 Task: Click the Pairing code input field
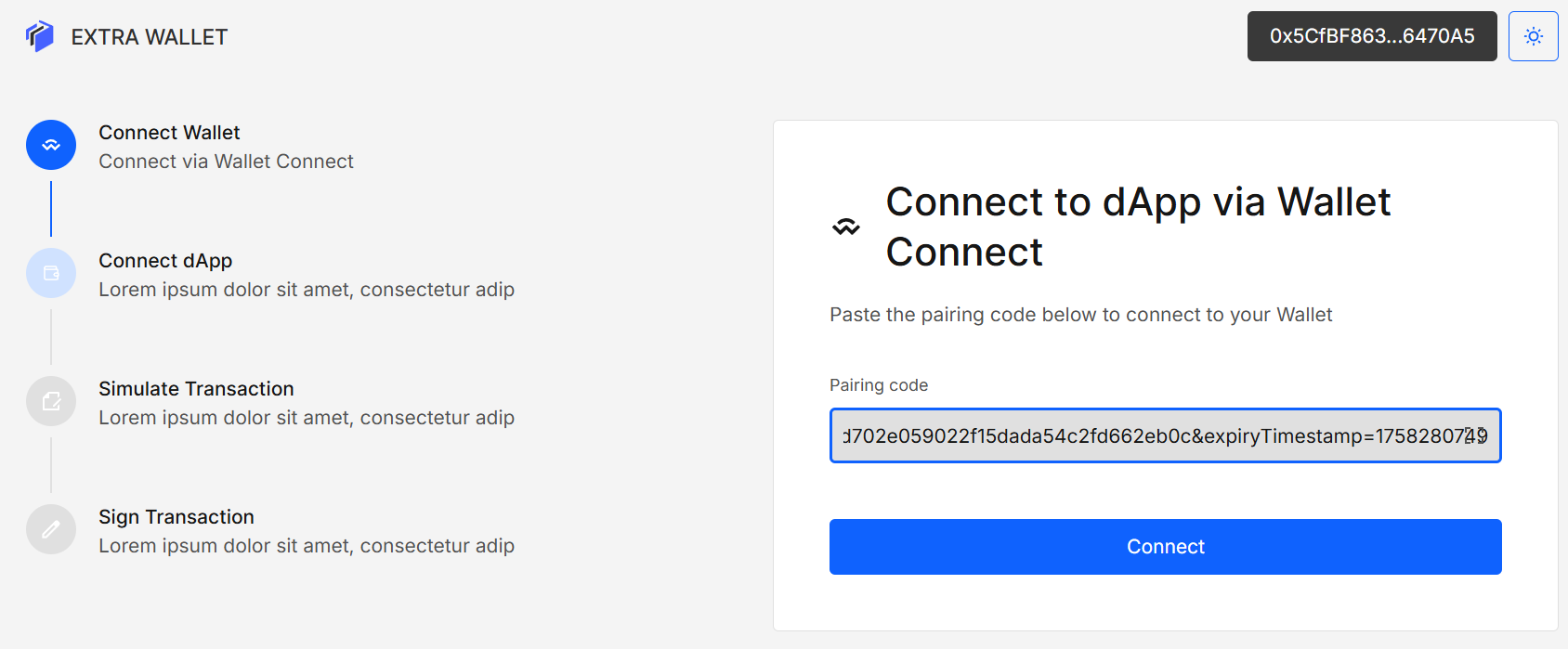pyautogui.click(x=1165, y=435)
